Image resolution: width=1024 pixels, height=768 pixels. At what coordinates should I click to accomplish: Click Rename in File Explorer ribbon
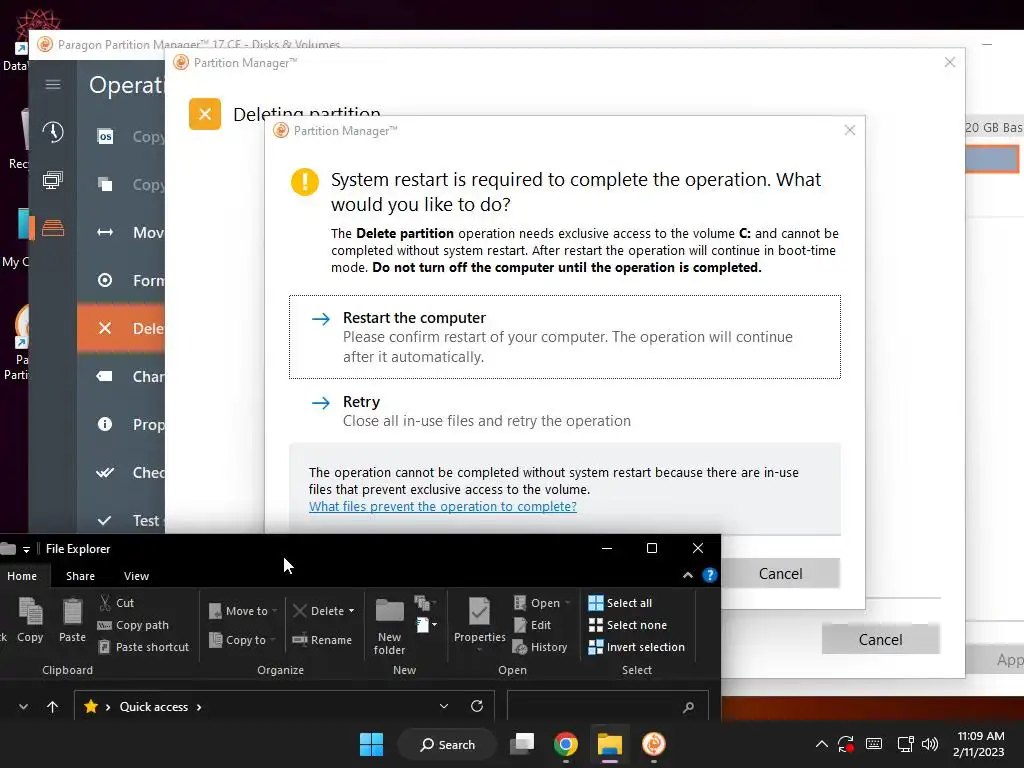(x=322, y=640)
